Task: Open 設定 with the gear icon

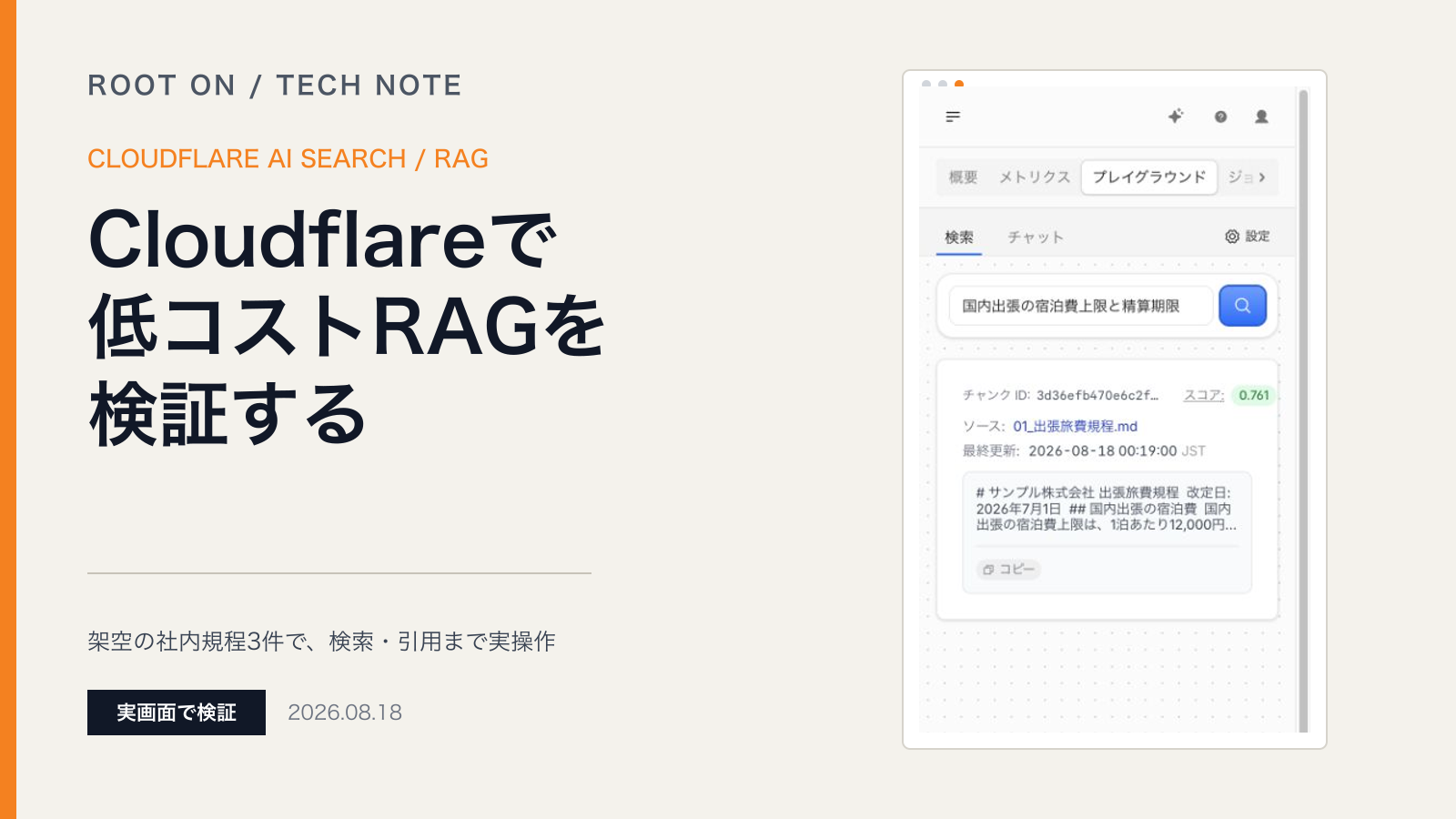Action: click(x=1247, y=237)
